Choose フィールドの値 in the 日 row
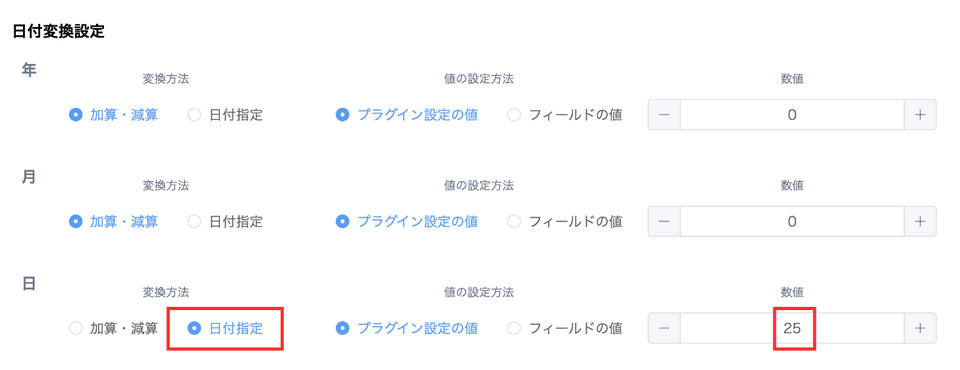The height and width of the screenshot is (370, 960). click(x=565, y=328)
